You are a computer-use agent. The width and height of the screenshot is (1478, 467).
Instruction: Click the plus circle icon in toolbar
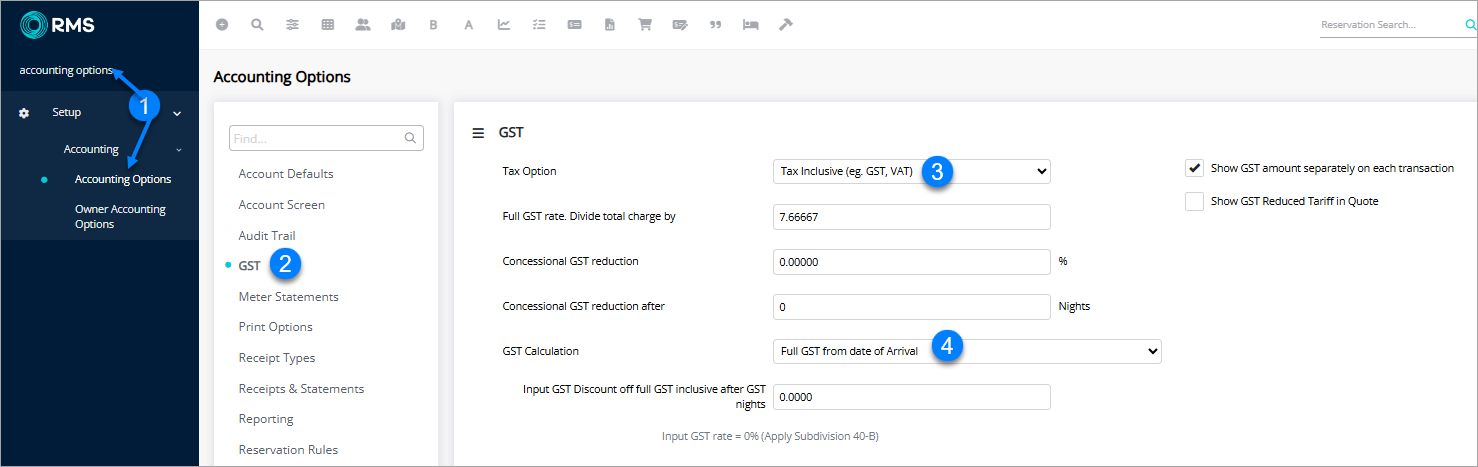coord(222,25)
